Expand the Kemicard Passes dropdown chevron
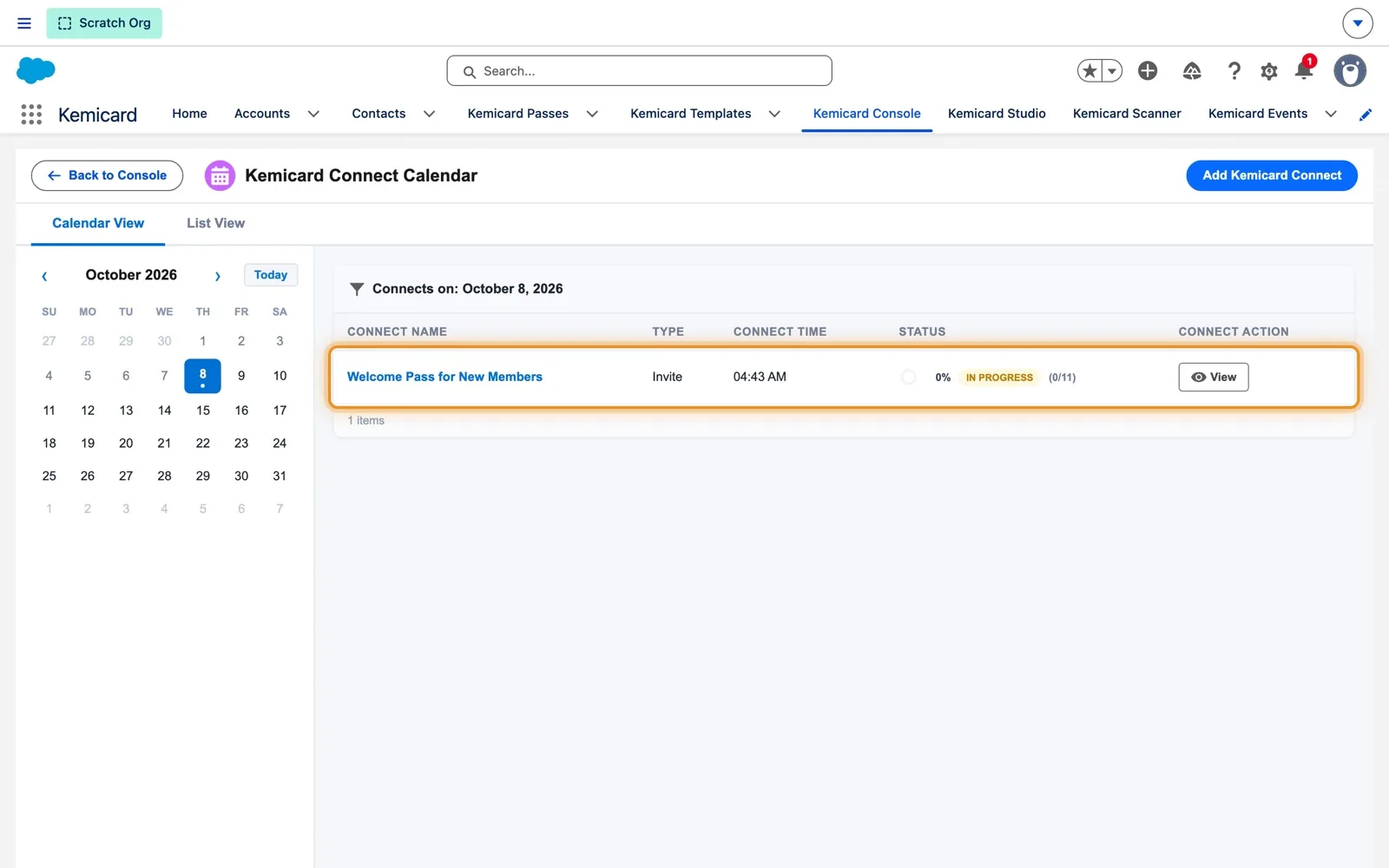 [592, 114]
